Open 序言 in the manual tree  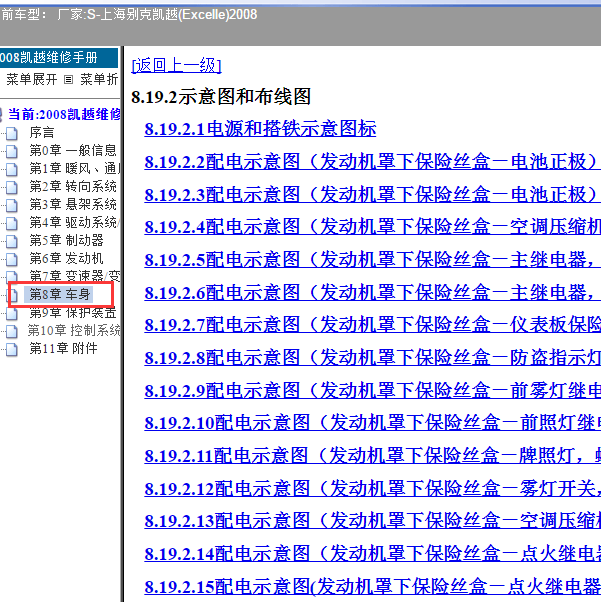pos(42,132)
